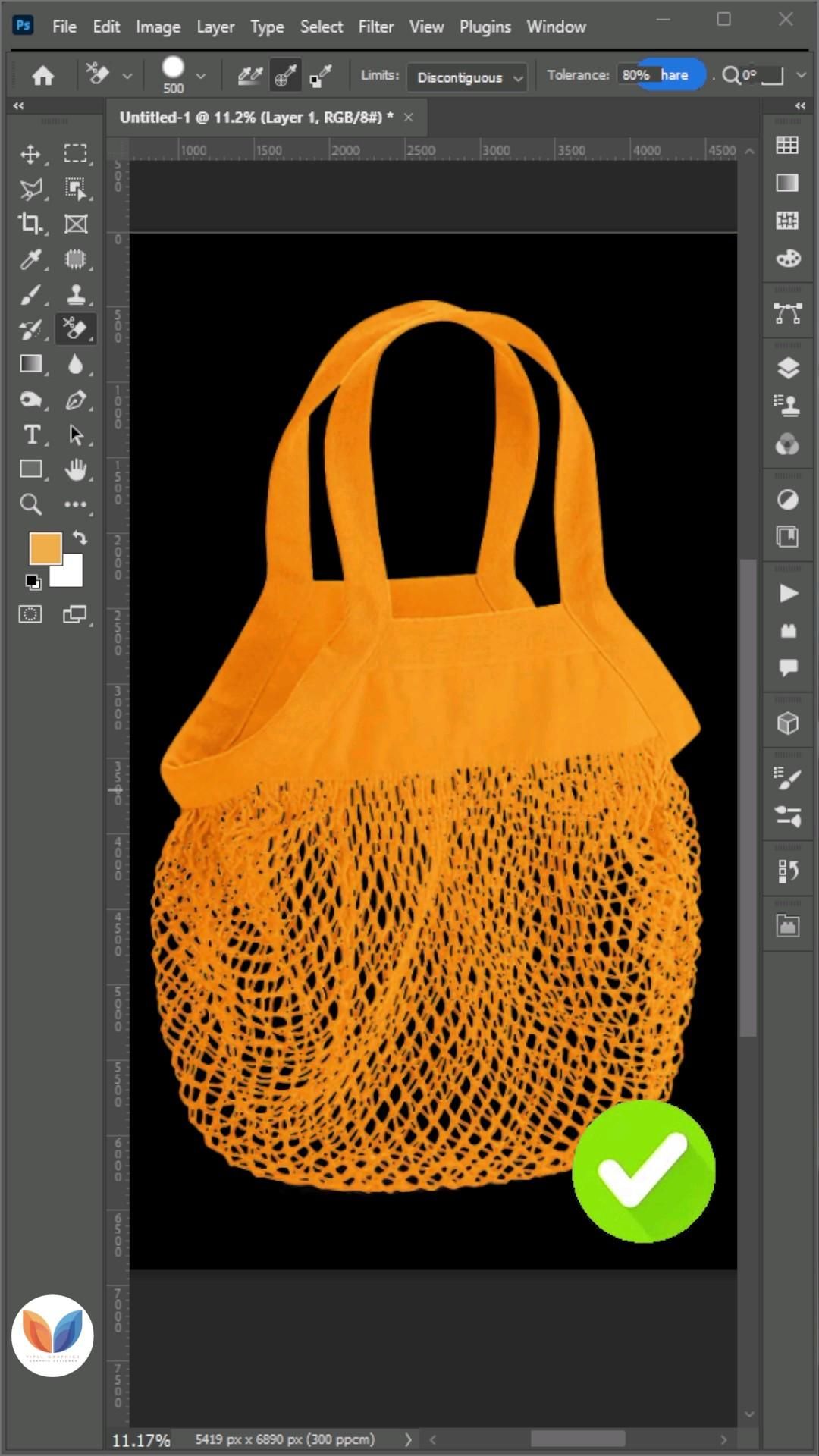This screenshot has width=819, height=1456.
Task: Click the 11.17% zoom level field
Action: click(x=141, y=1439)
